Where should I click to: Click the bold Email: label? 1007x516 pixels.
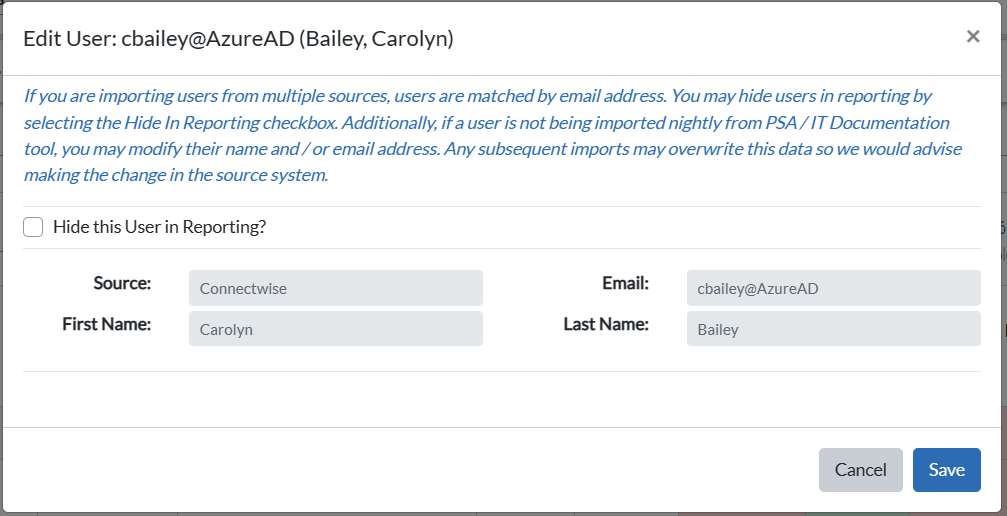(x=626, y=283)
